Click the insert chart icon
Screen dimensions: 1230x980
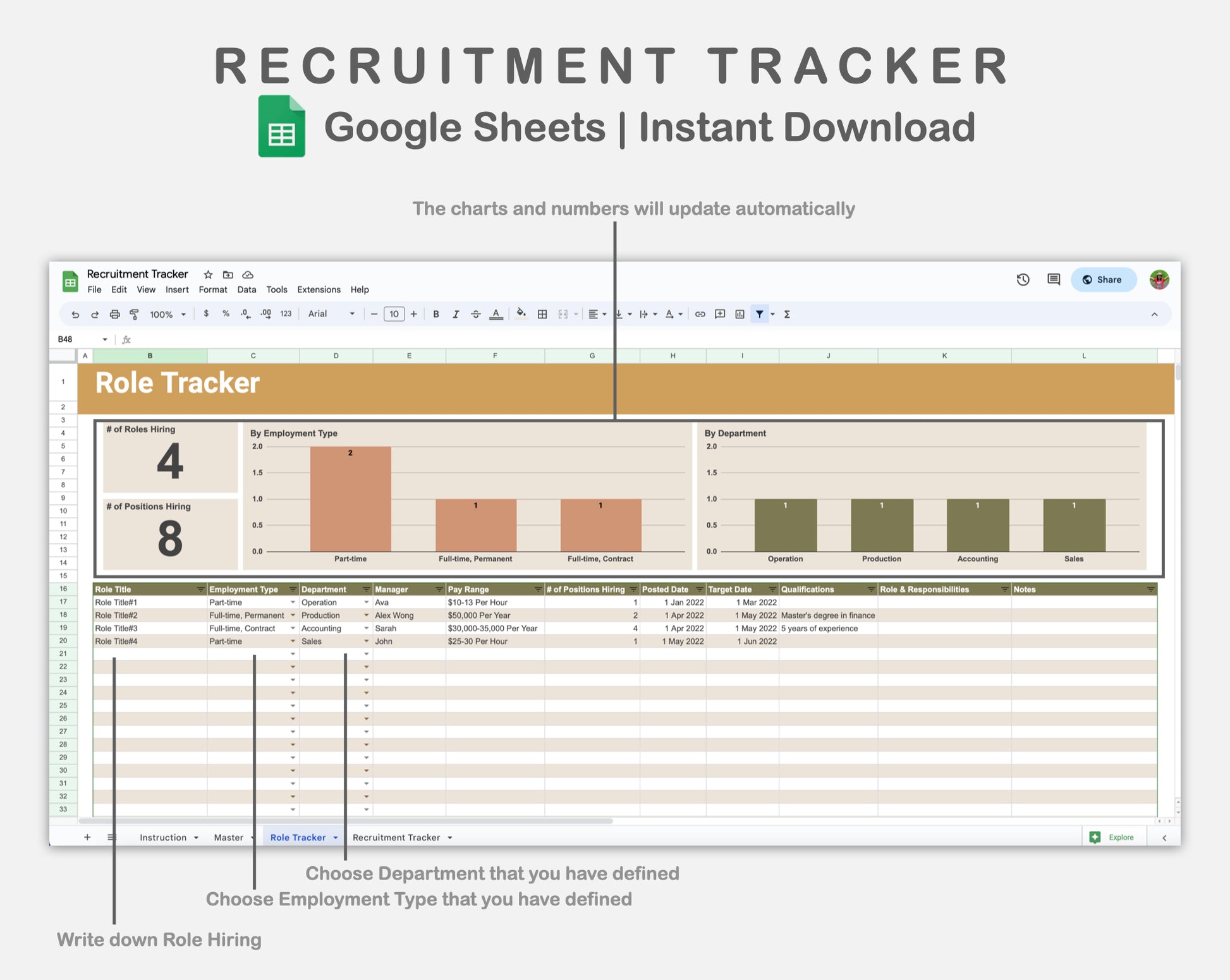[740, 314]
